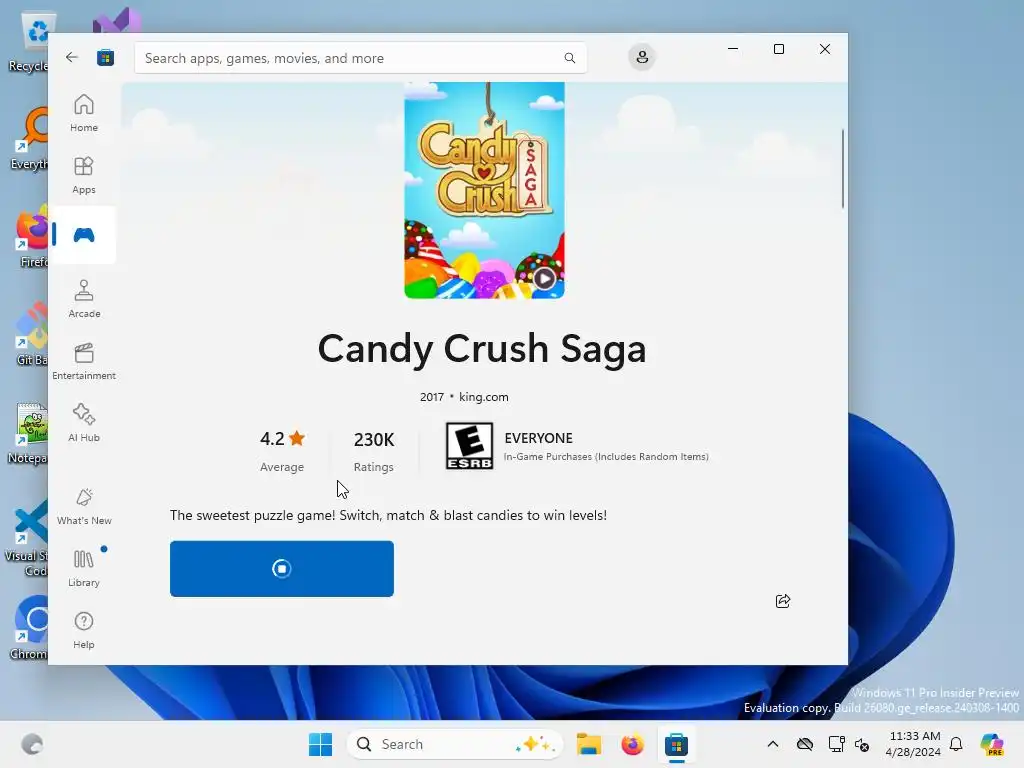Click Microsoft Store taskbar icon
The image size is (1024, 768).
[676, 744]
